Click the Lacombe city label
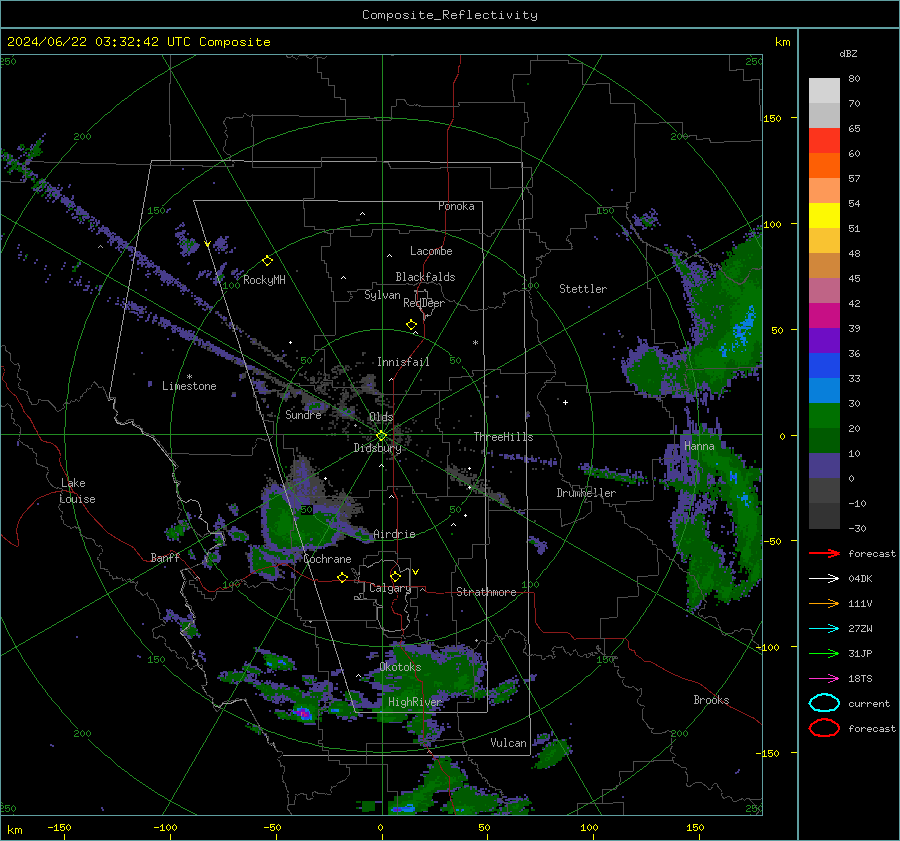The width and height of the screenshot is (900, 841). tap(431, 251)
